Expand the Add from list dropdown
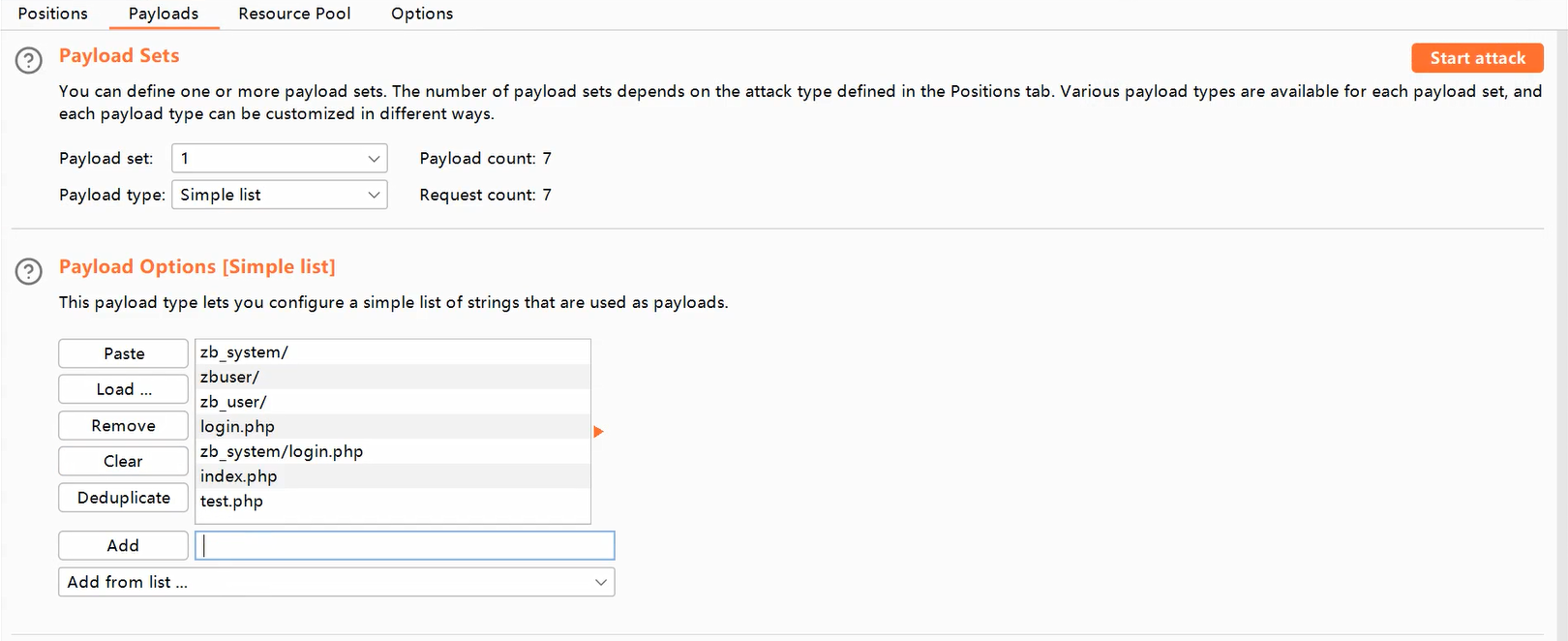The image size is (1568, 641). click(336, 582)
